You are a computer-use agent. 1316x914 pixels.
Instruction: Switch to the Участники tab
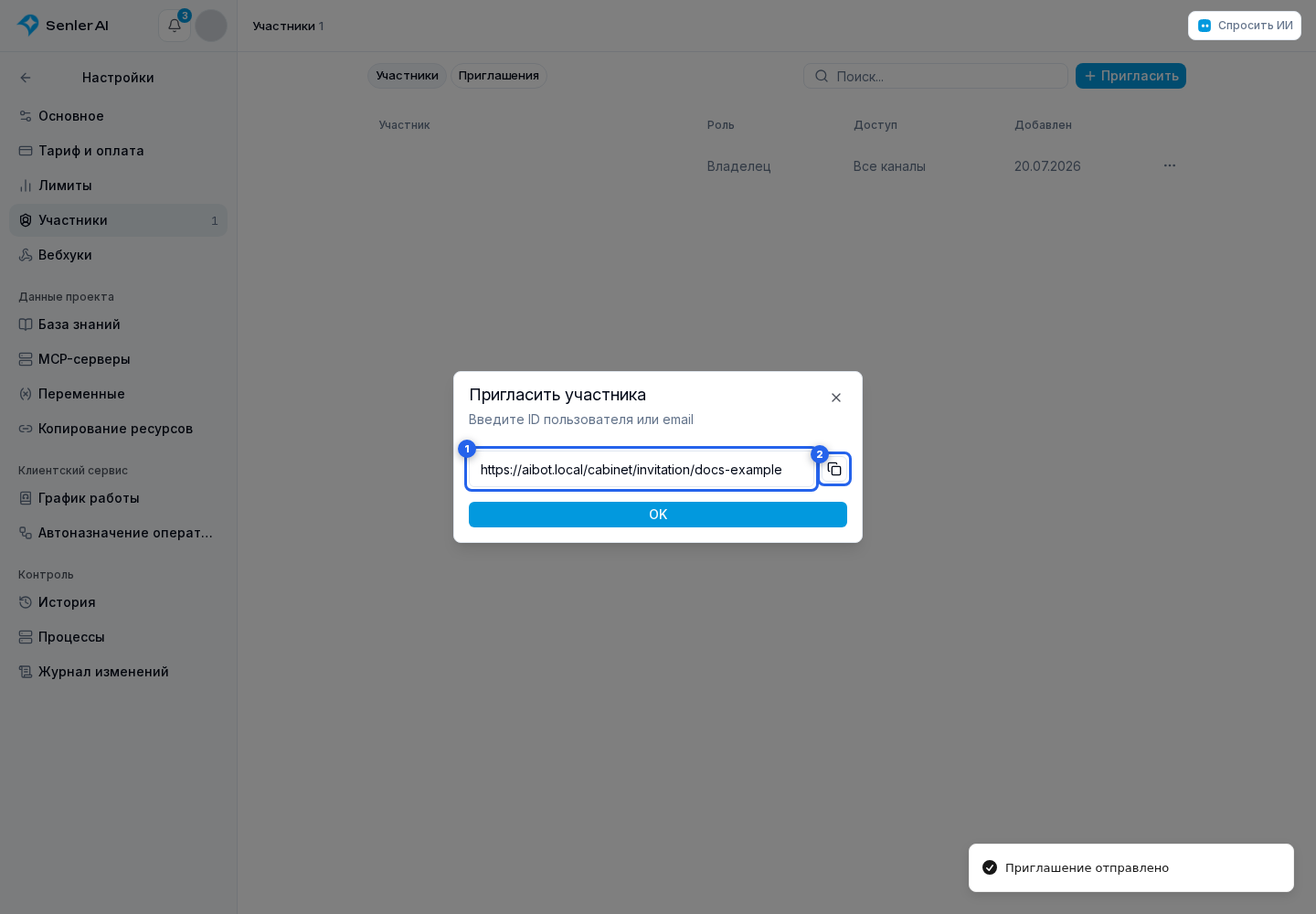(x=407, y=76)
